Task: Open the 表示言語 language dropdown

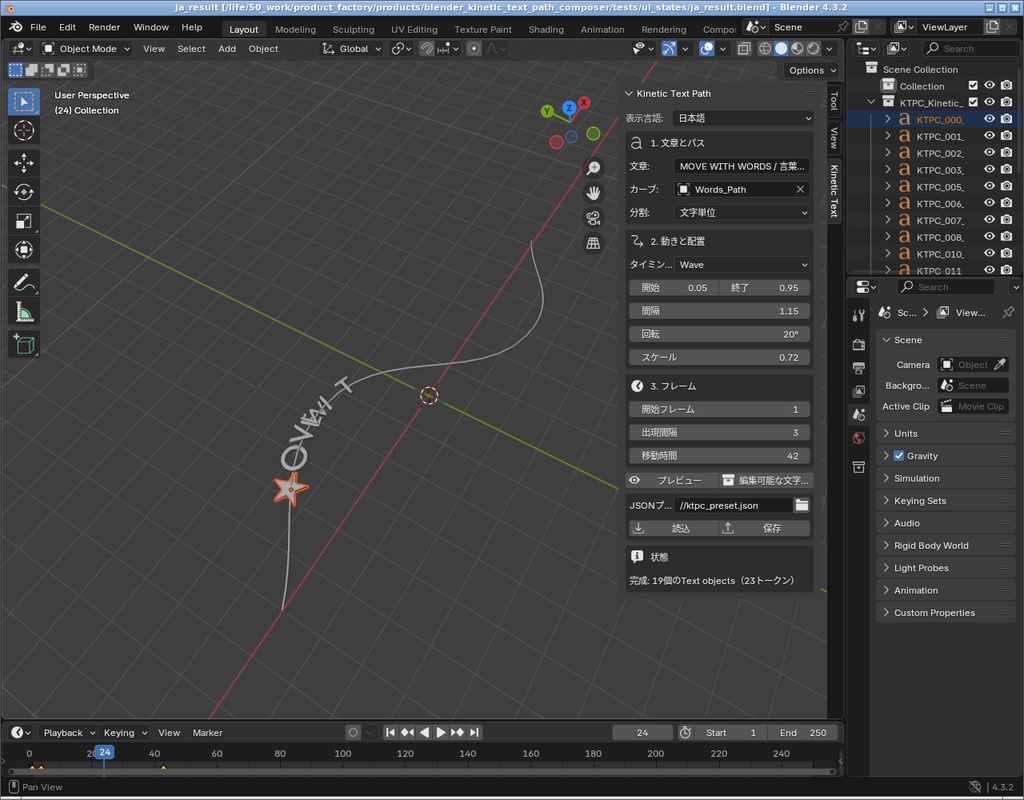Action: coord(743,118)
